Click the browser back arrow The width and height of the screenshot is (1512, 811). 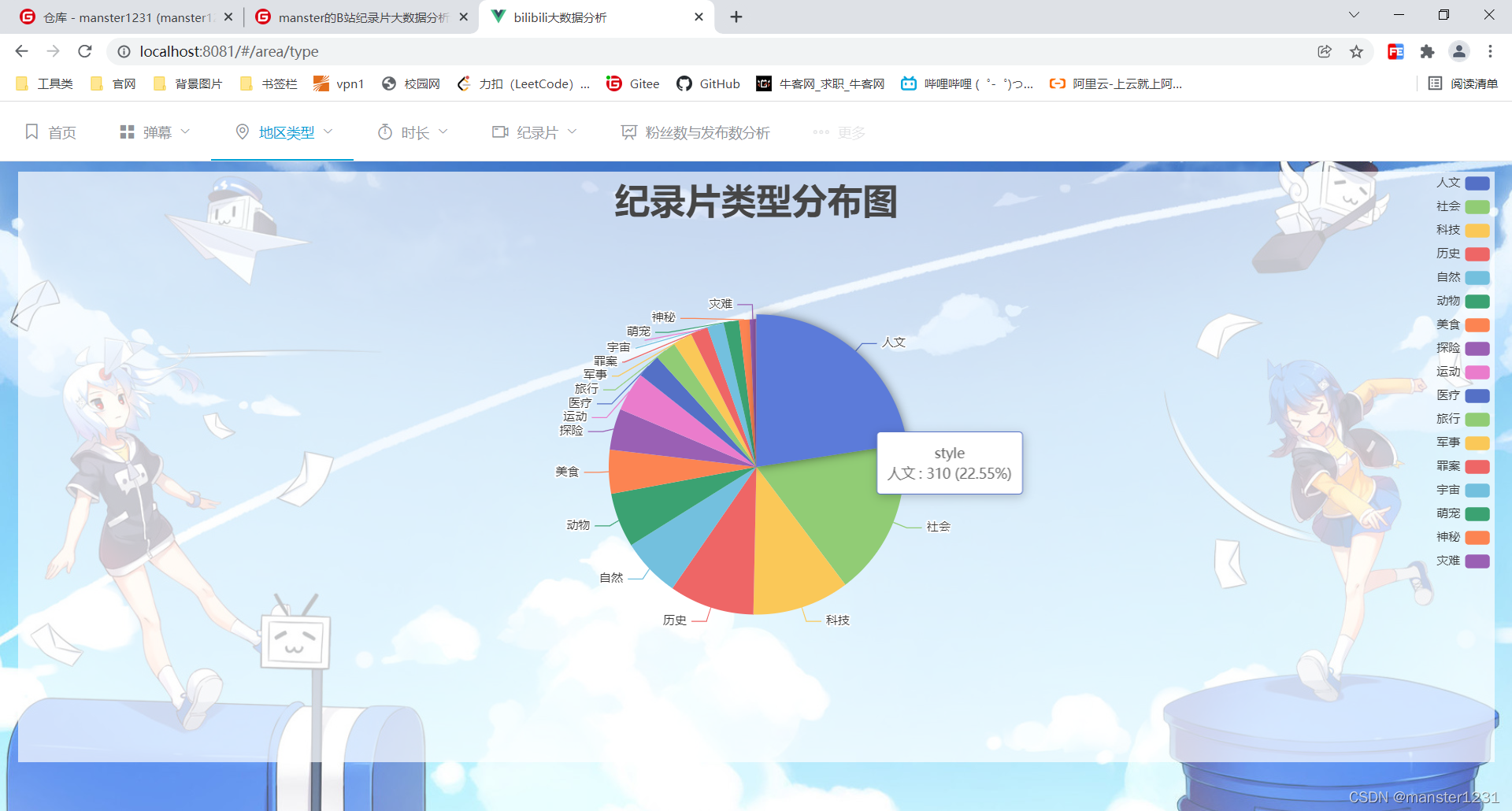21,51
